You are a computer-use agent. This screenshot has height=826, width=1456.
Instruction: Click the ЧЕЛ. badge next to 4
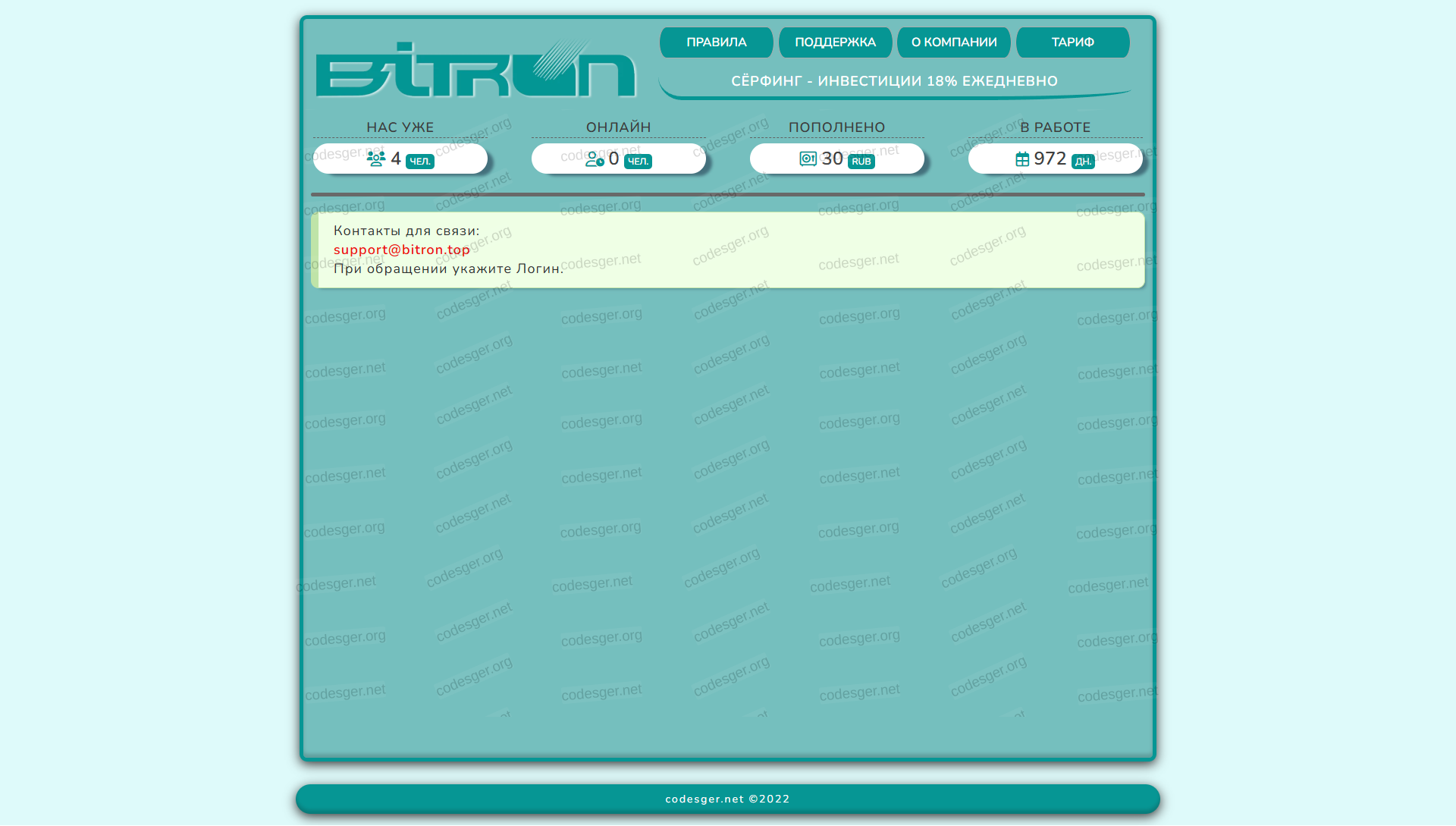pos(420,162)
